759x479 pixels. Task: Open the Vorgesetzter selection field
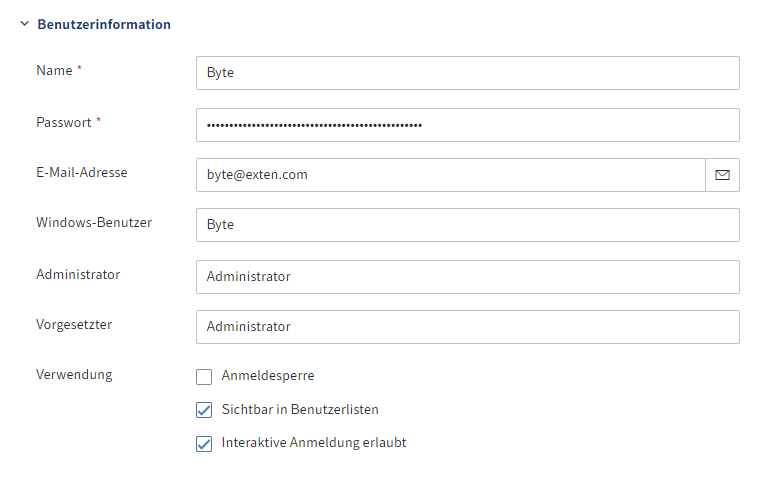pos(468,327)
